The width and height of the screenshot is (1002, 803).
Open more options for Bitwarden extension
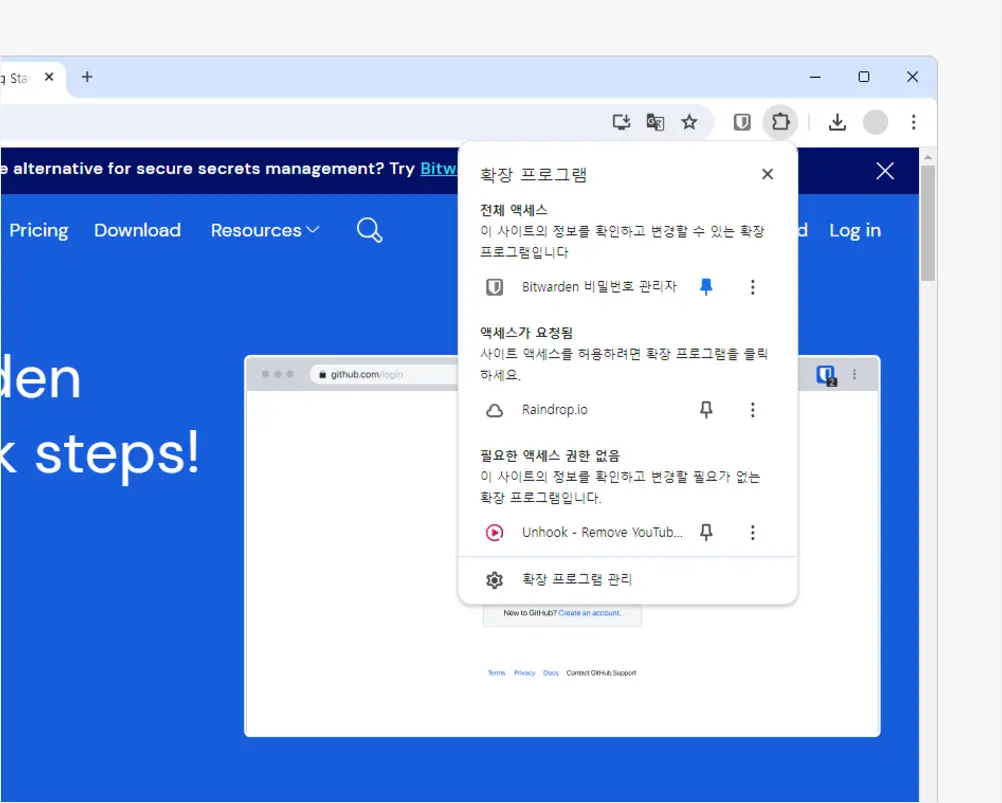(753, 287)
